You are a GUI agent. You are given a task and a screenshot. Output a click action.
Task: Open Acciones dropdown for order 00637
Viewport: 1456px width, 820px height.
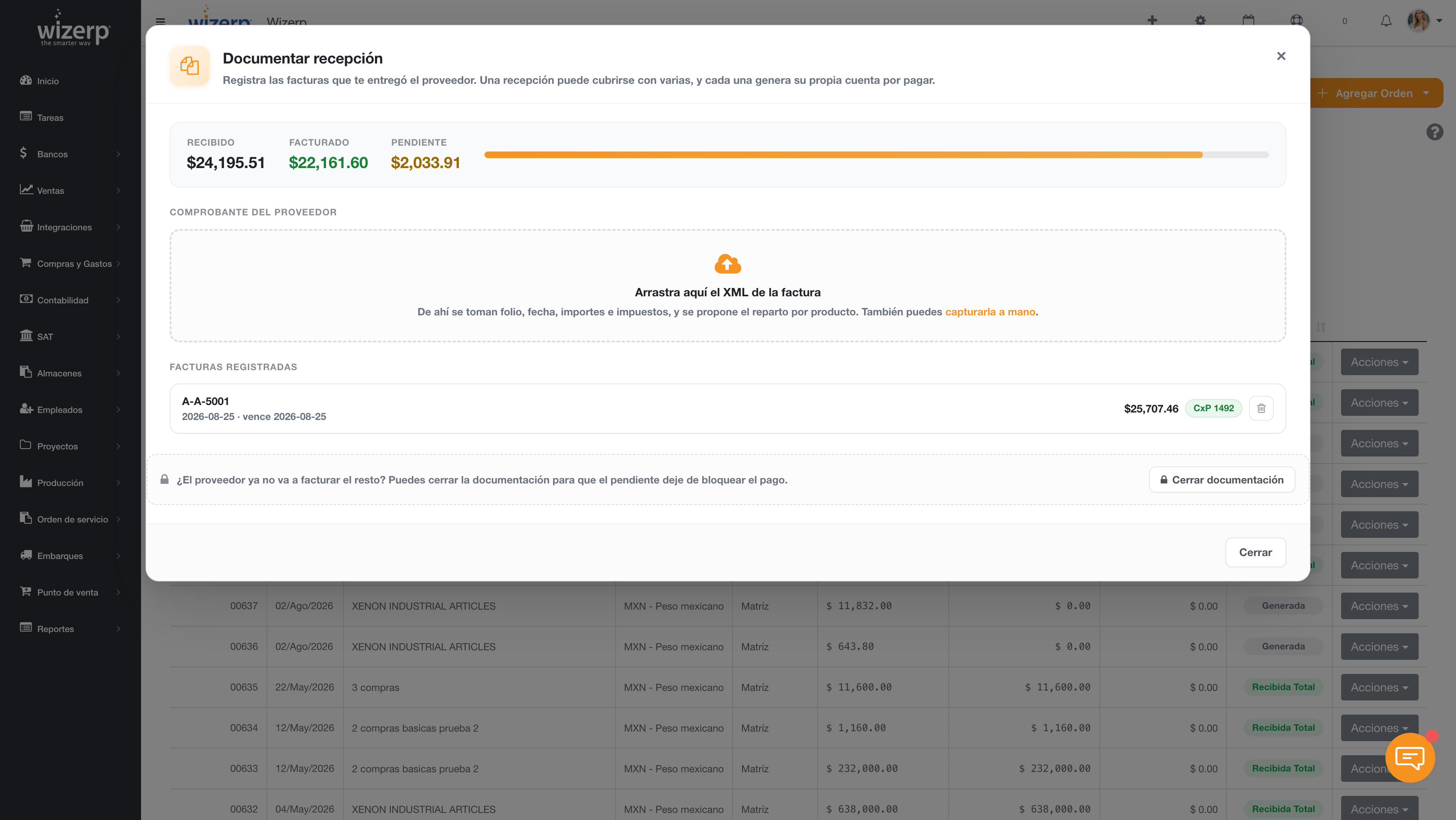click(x=1379, y=606)
